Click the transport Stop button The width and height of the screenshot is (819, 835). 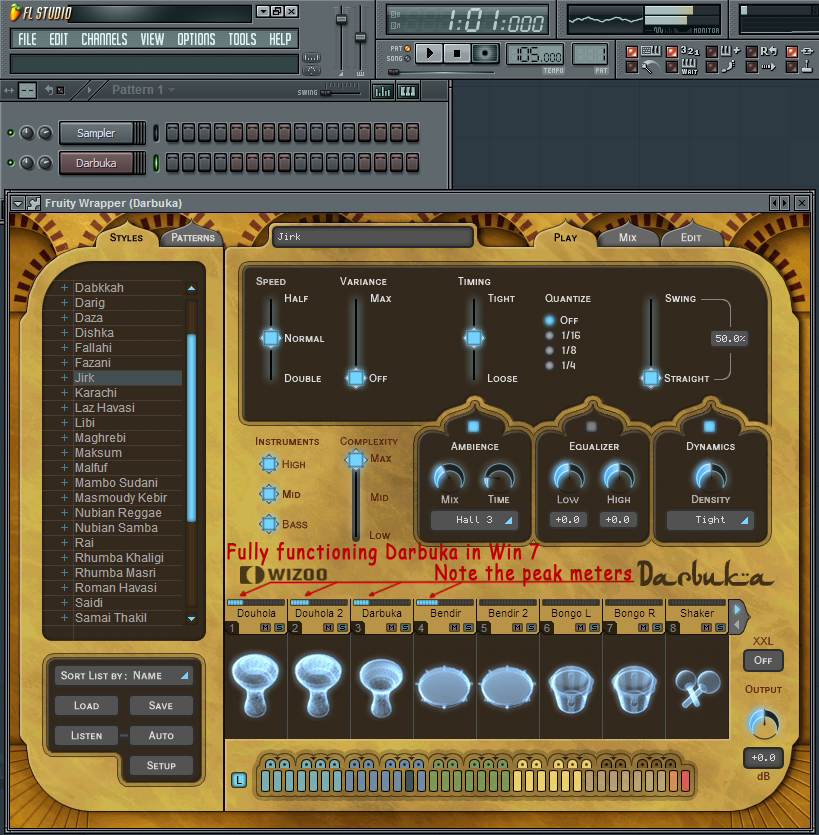(457, 53)
